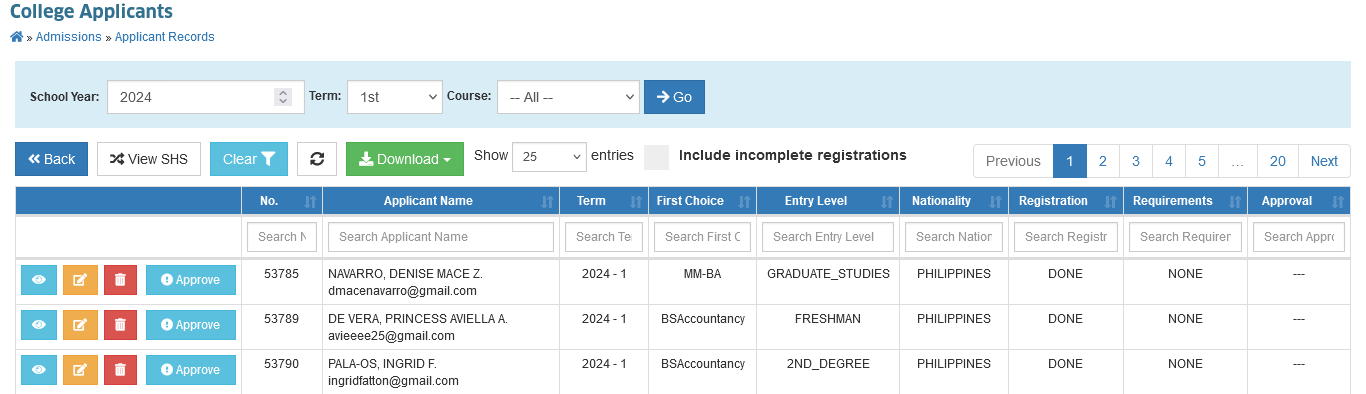Click the home icon in breadcrumb

pyautogui.click(x=16, y=37)
